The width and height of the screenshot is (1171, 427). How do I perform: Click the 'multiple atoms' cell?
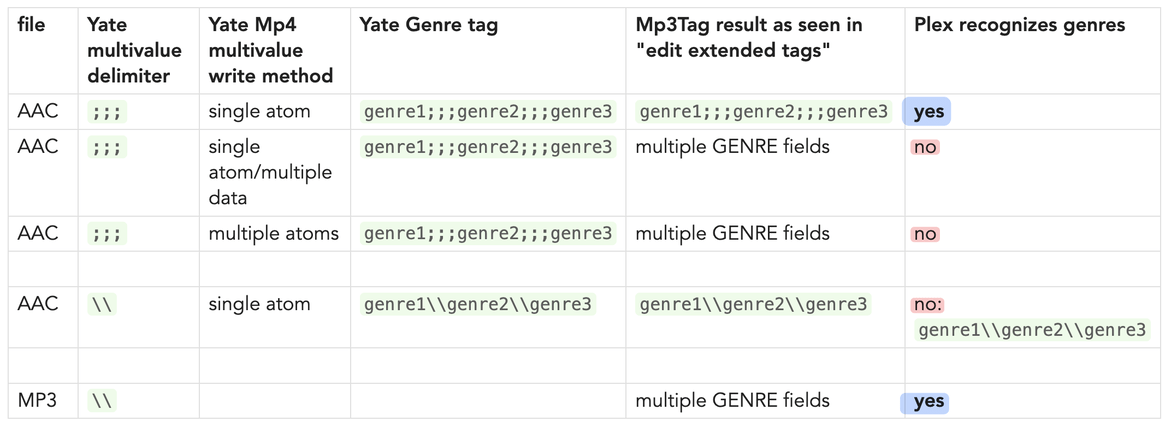click(x=273, y=234)
